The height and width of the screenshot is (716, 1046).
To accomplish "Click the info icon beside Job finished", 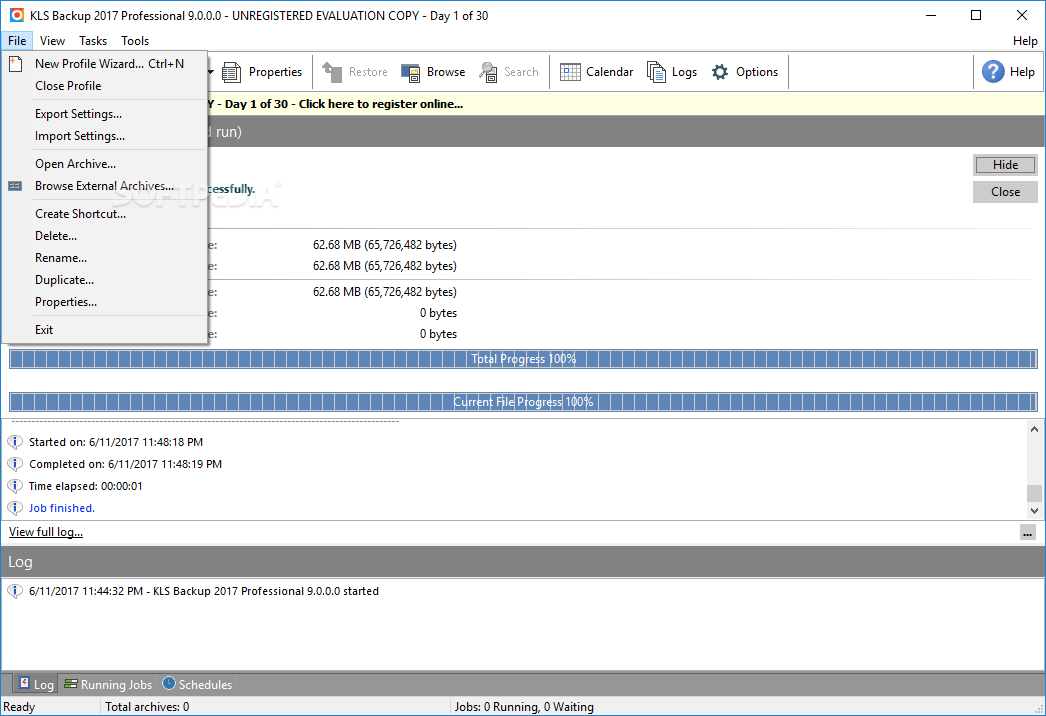I will click(x=15, y=508).
